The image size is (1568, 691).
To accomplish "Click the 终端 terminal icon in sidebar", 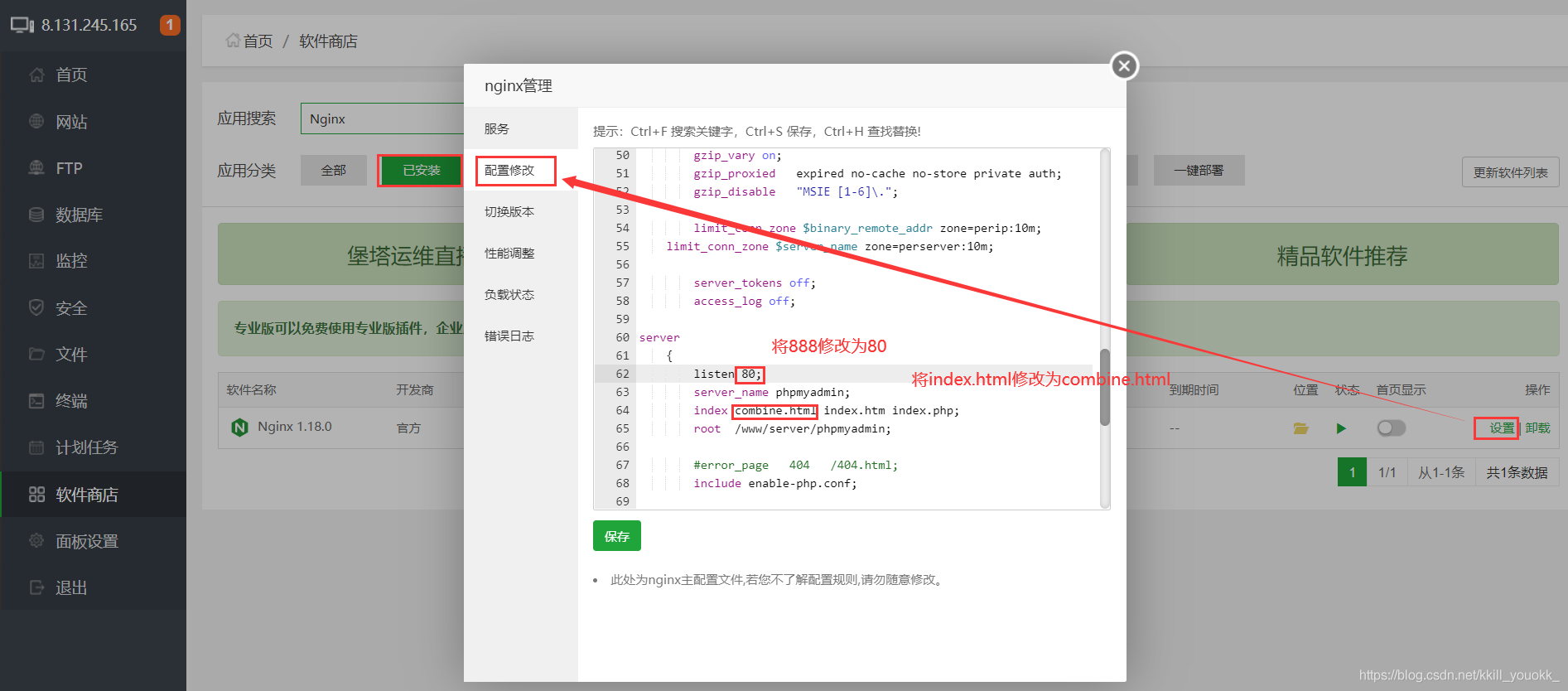I will coord(36,401).
